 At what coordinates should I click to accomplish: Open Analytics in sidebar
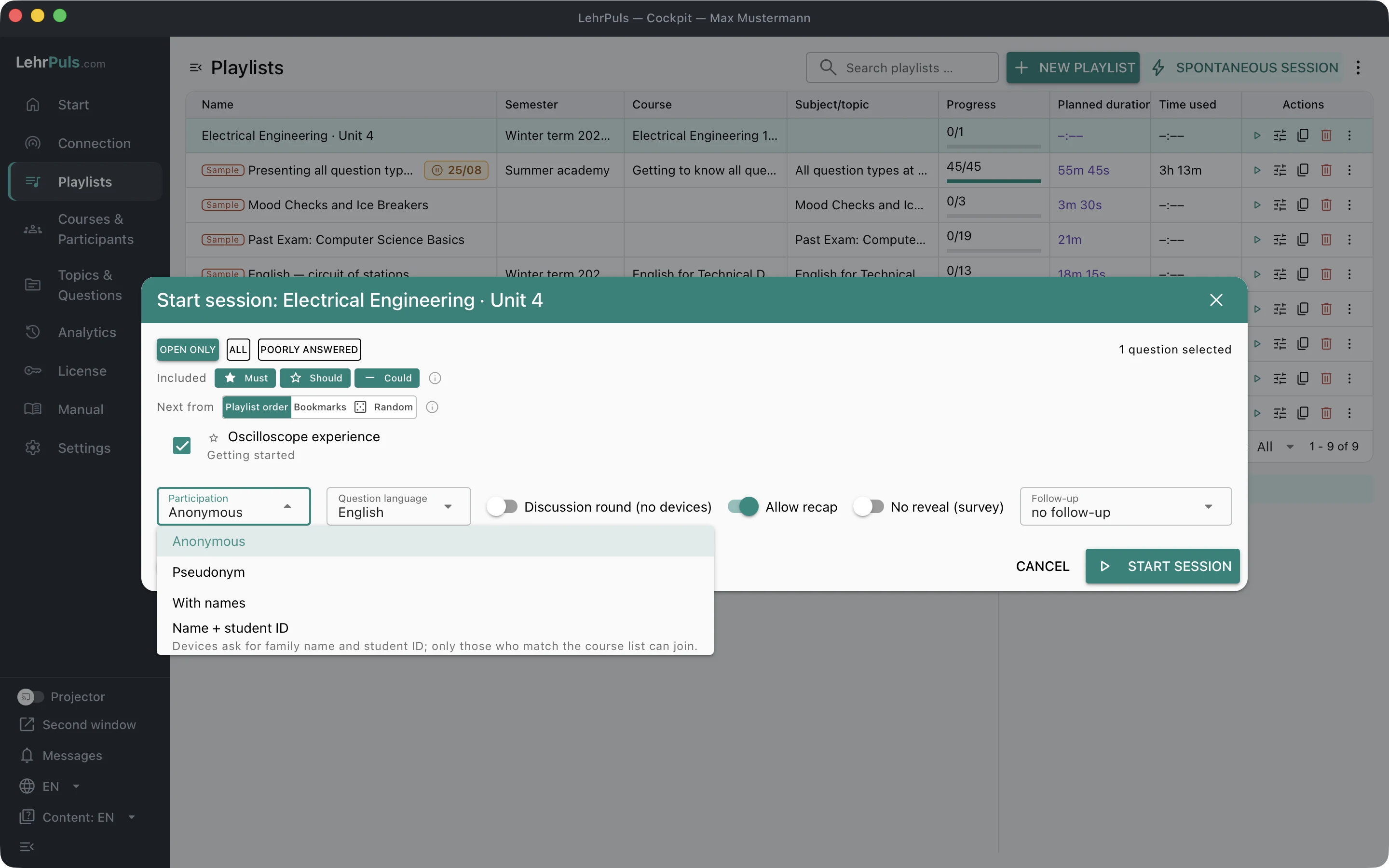tap(85, 332)
